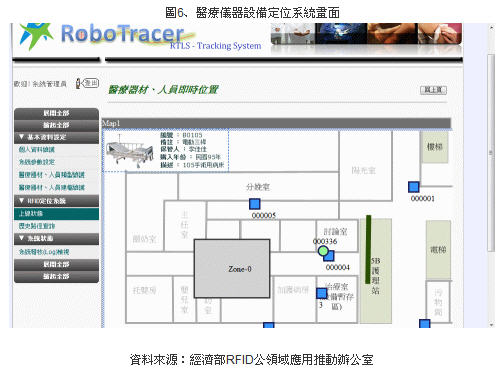Open the 系統參數設定 menu link
498x369 pixels.
(37, 162)
